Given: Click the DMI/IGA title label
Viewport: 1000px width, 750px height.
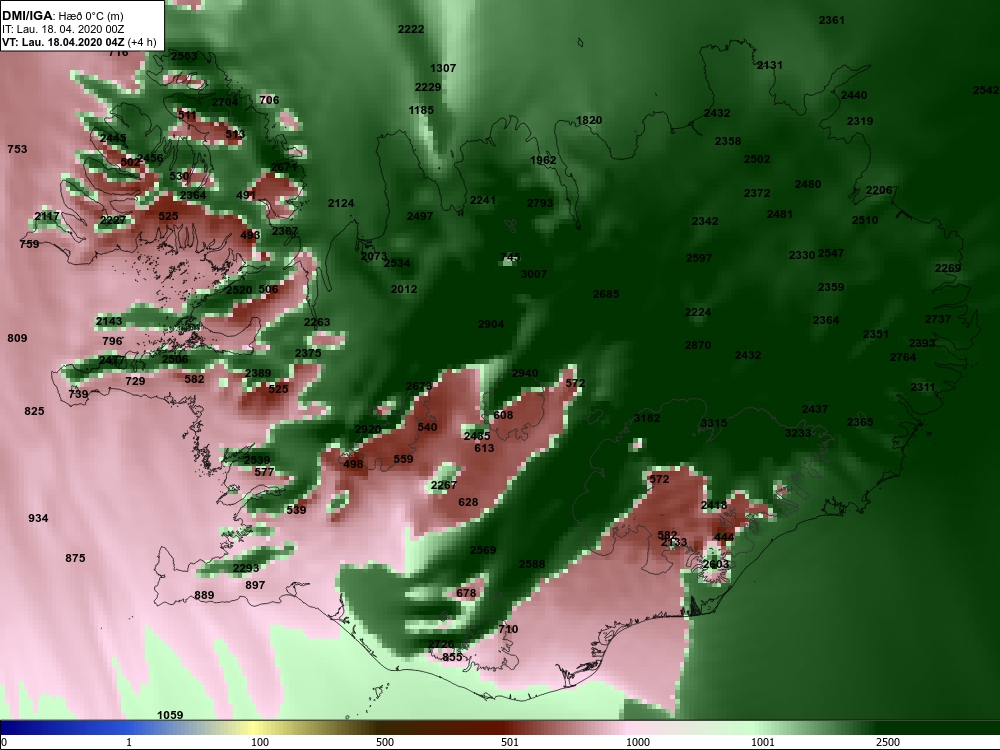Looking at the screenshot, I should pyautogui.click(x=27, y=16).
